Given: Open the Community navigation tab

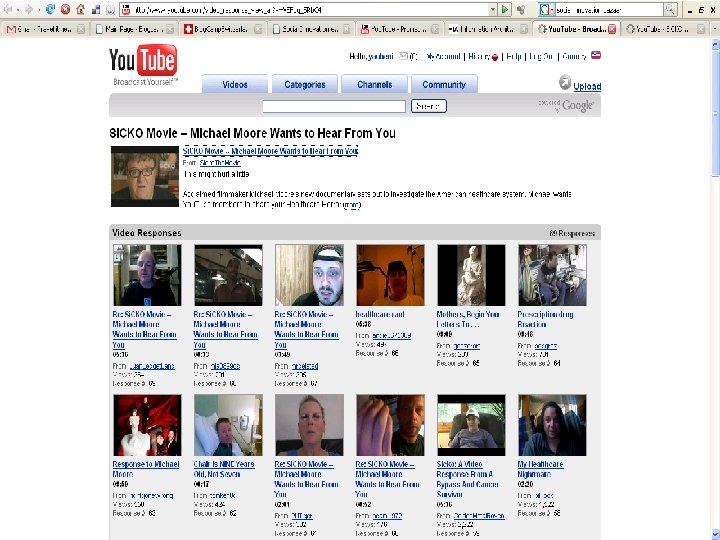Looking at the screenshot, I should (444, 84).
